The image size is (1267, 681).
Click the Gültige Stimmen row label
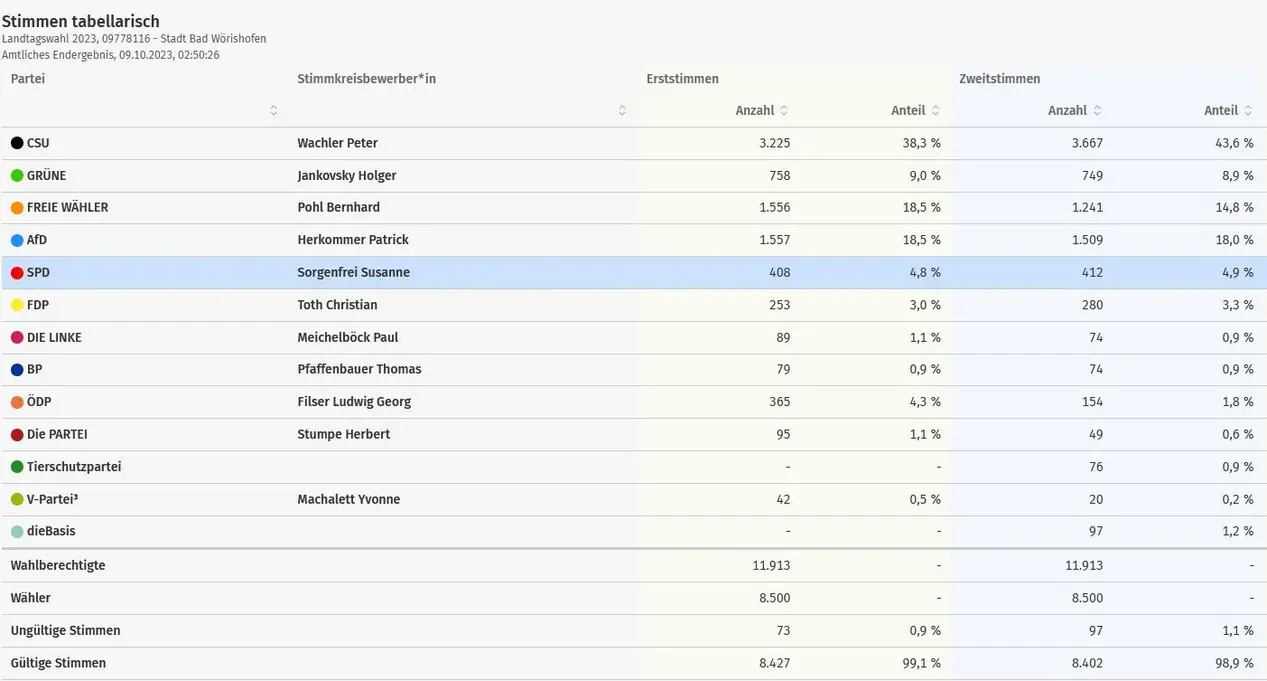point(58,663)
